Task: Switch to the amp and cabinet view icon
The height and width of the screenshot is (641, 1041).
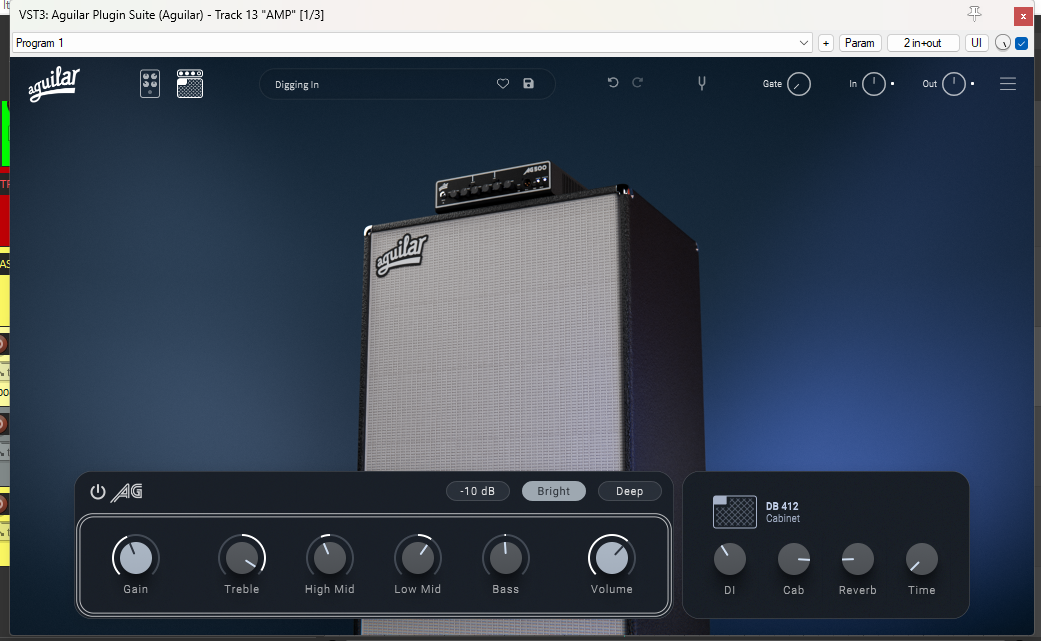Action: 190,84
